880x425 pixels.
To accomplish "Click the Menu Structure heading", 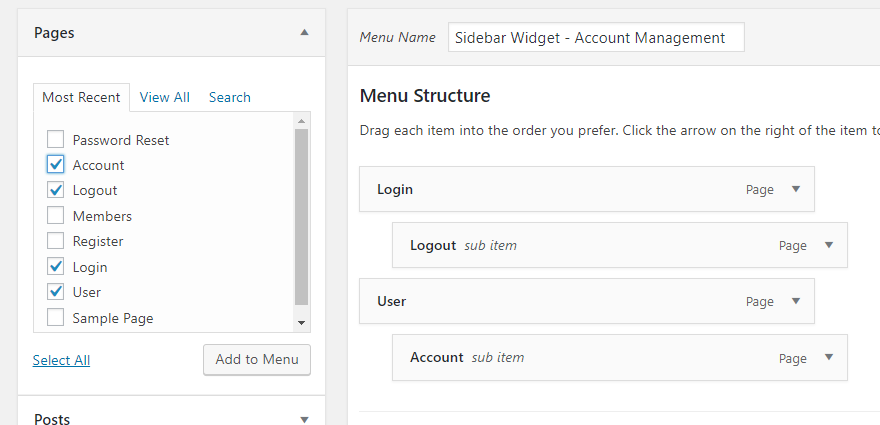I will tap(425, 95).
